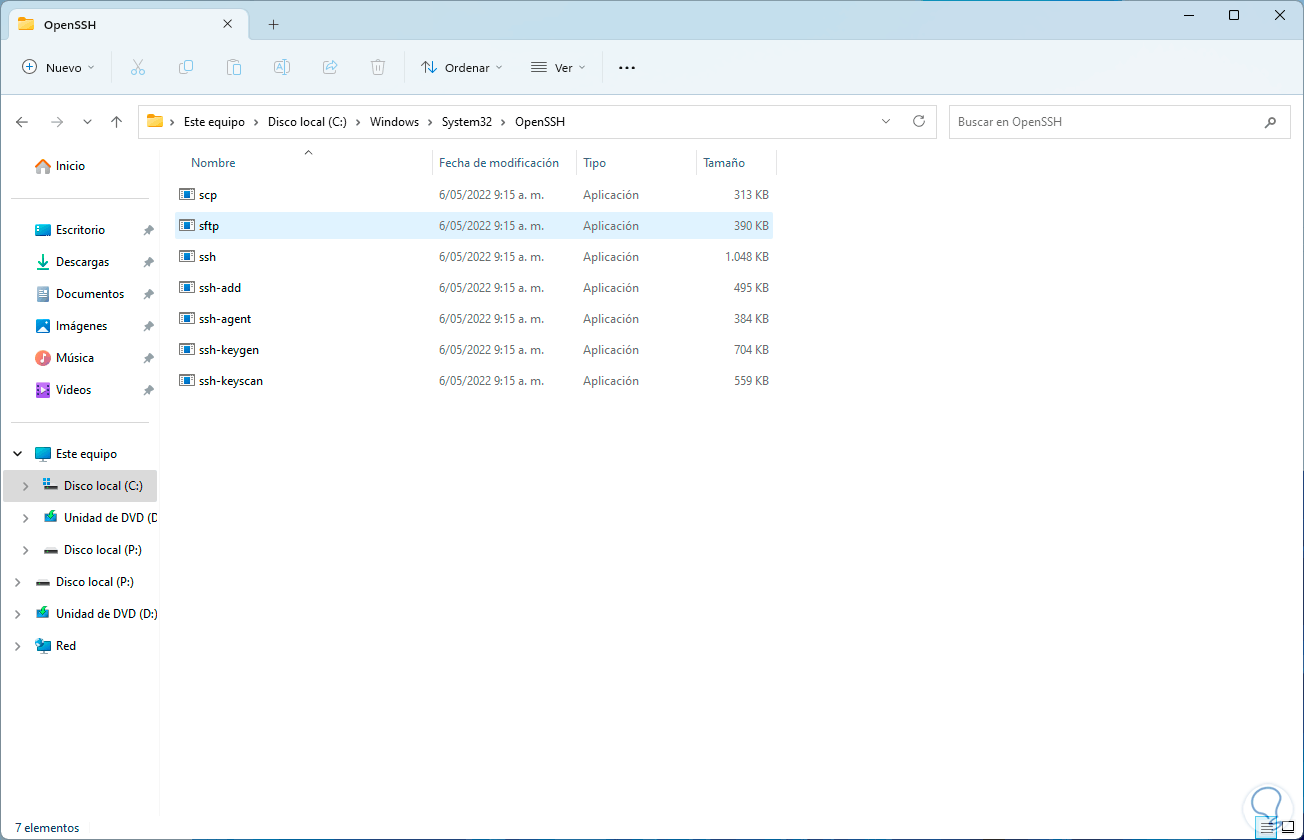This screenshot has width=1304, height=840.
Task: Unpin Descargas using its pin icon
Action: [148, 262]
